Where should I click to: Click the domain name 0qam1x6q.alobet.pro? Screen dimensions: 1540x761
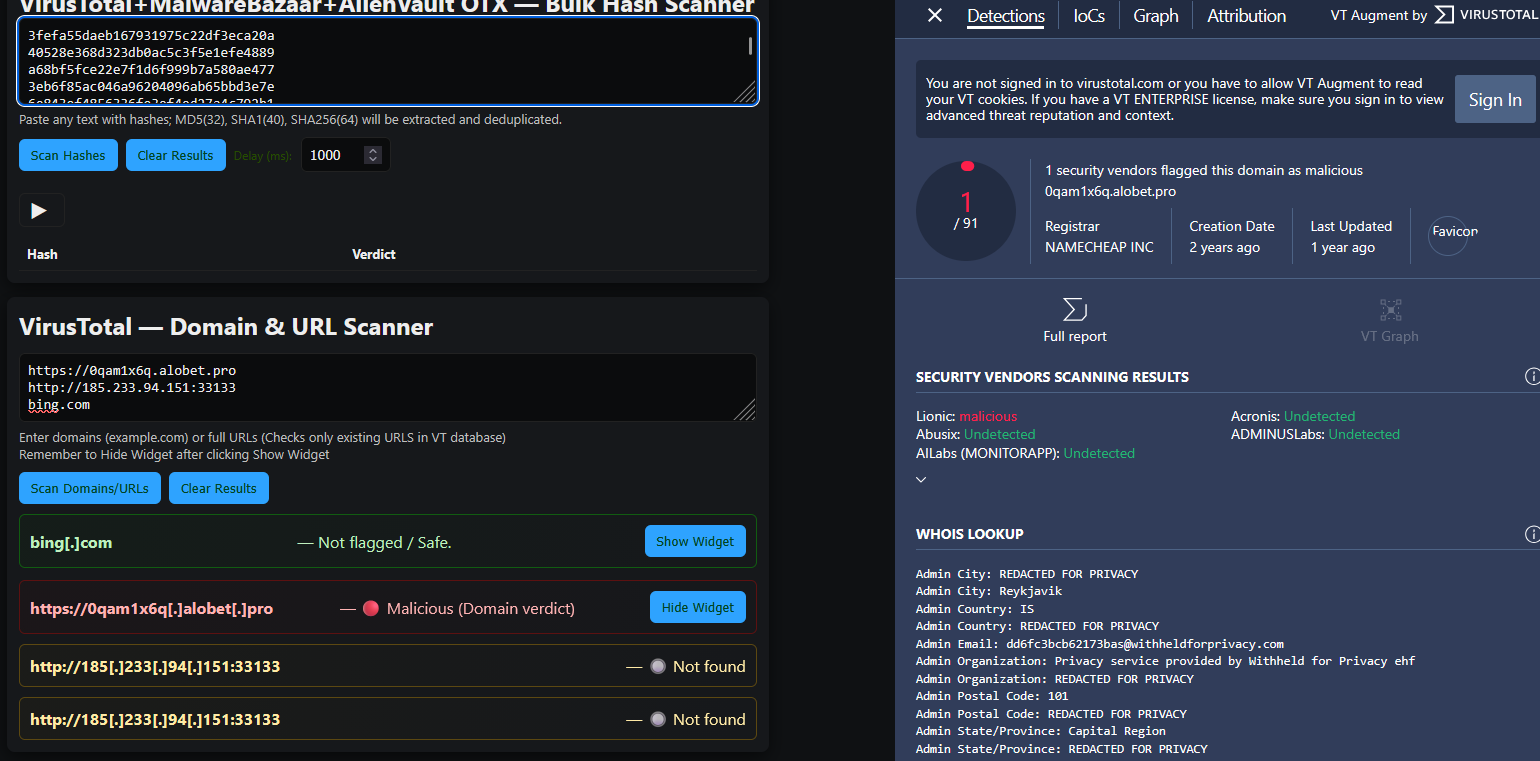1110,190
